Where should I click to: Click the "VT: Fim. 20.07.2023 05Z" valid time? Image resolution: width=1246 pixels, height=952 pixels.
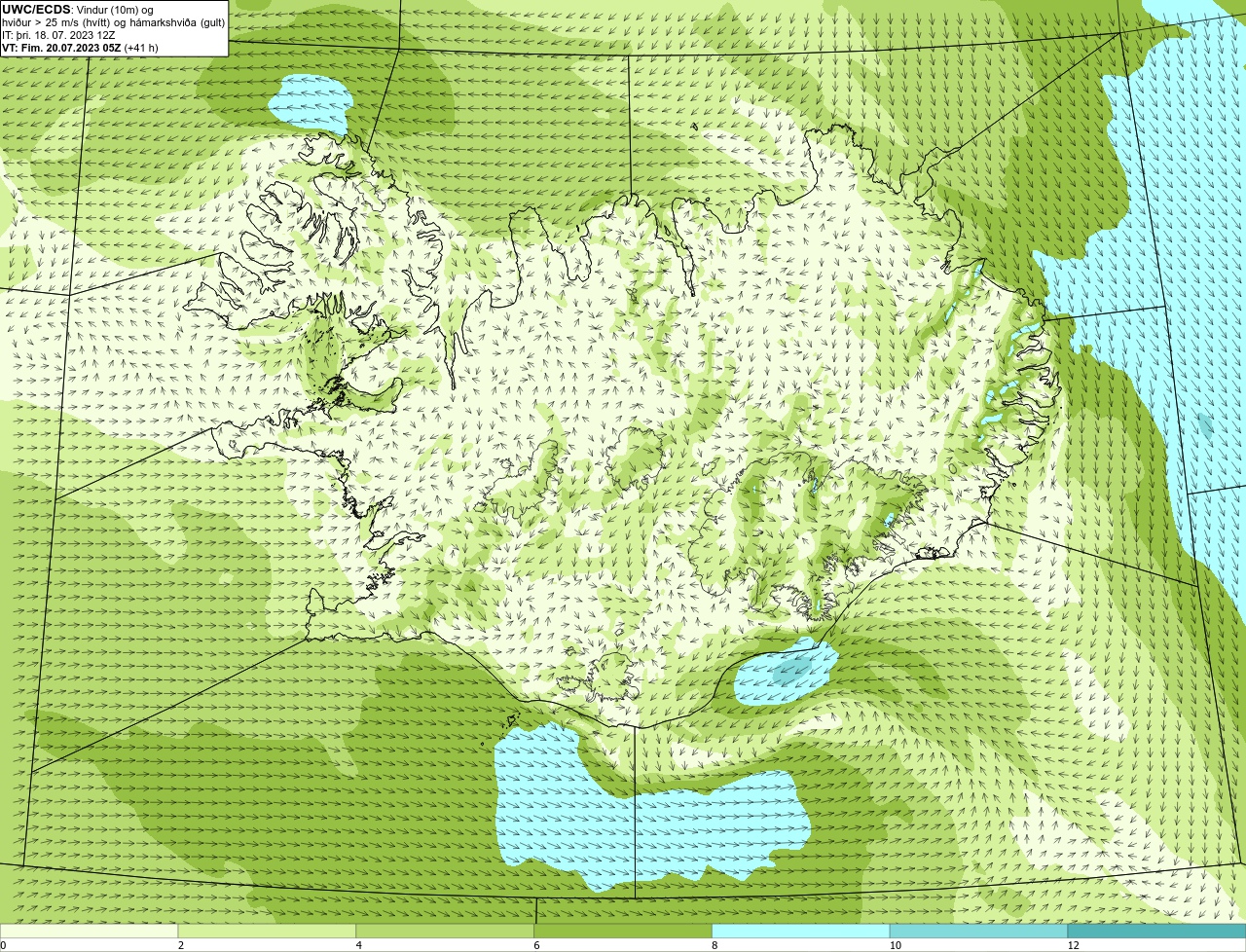(61, 48)
